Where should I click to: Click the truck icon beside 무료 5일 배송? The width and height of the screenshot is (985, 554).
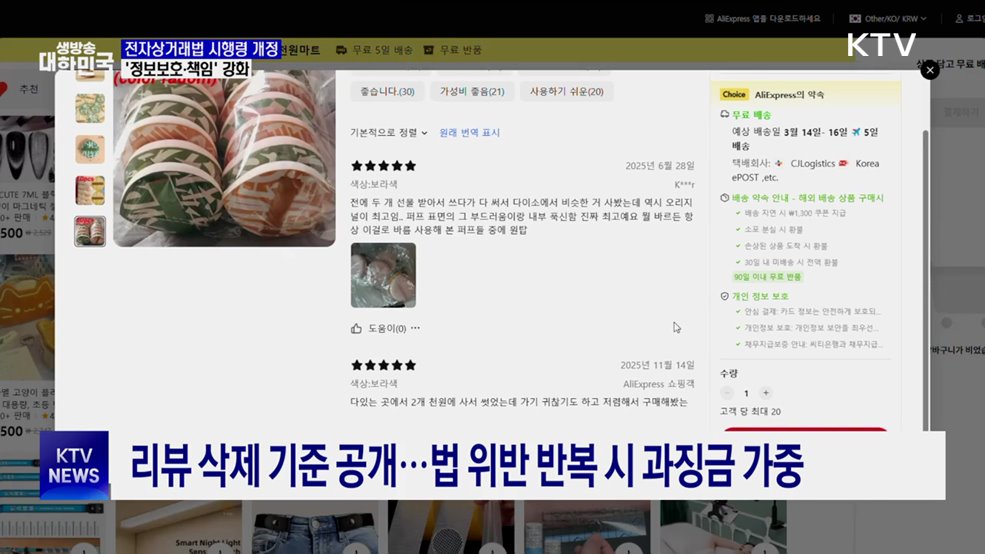(x=341, y=50)
